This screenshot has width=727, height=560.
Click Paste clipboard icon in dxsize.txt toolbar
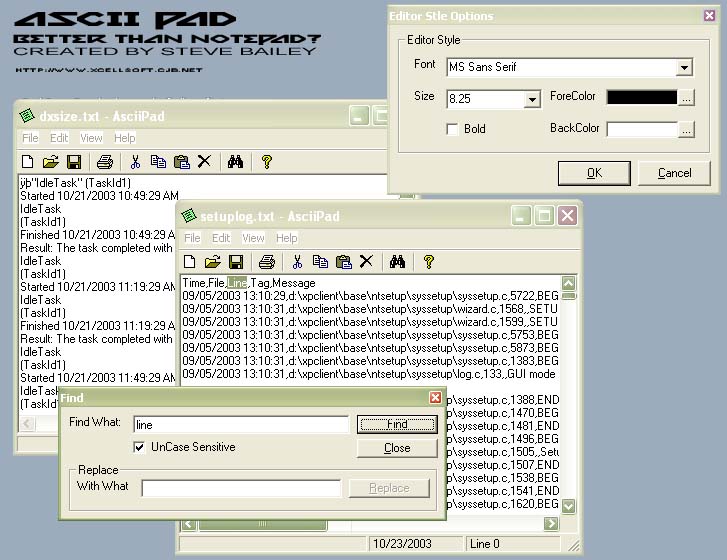coord(181,162)
